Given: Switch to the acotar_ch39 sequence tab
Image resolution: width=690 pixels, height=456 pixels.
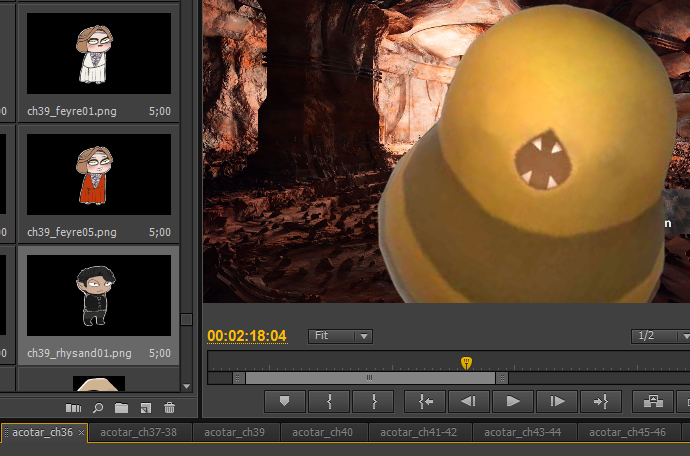Looking at the screenshot, I should (235, 433).
